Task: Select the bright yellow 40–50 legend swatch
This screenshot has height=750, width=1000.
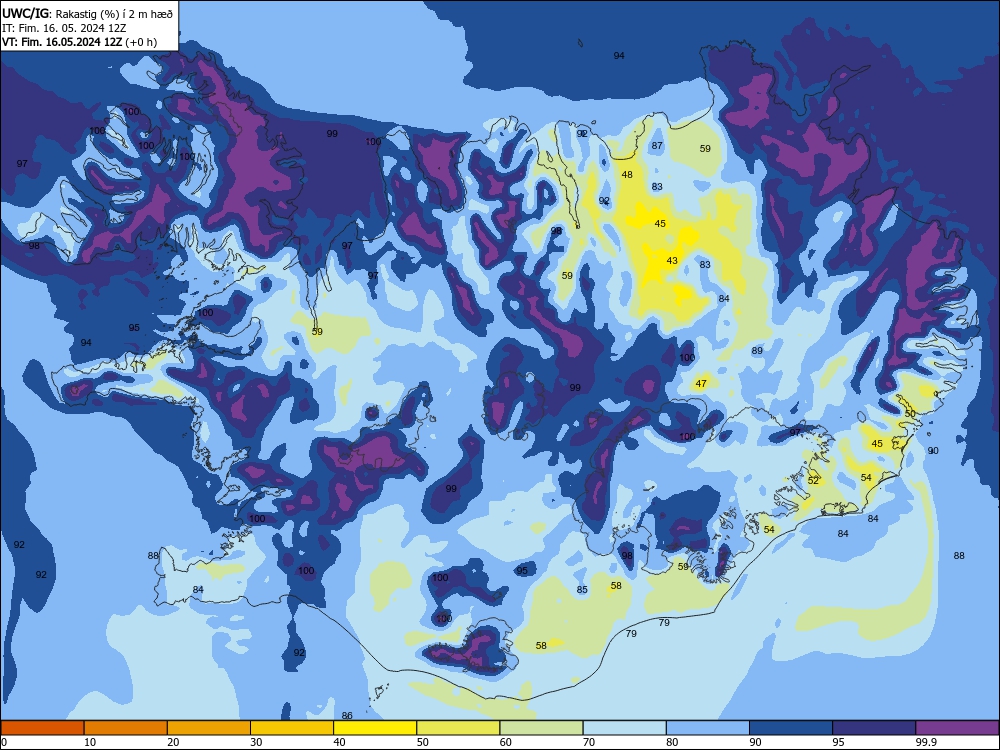Action: click(375, 728)
